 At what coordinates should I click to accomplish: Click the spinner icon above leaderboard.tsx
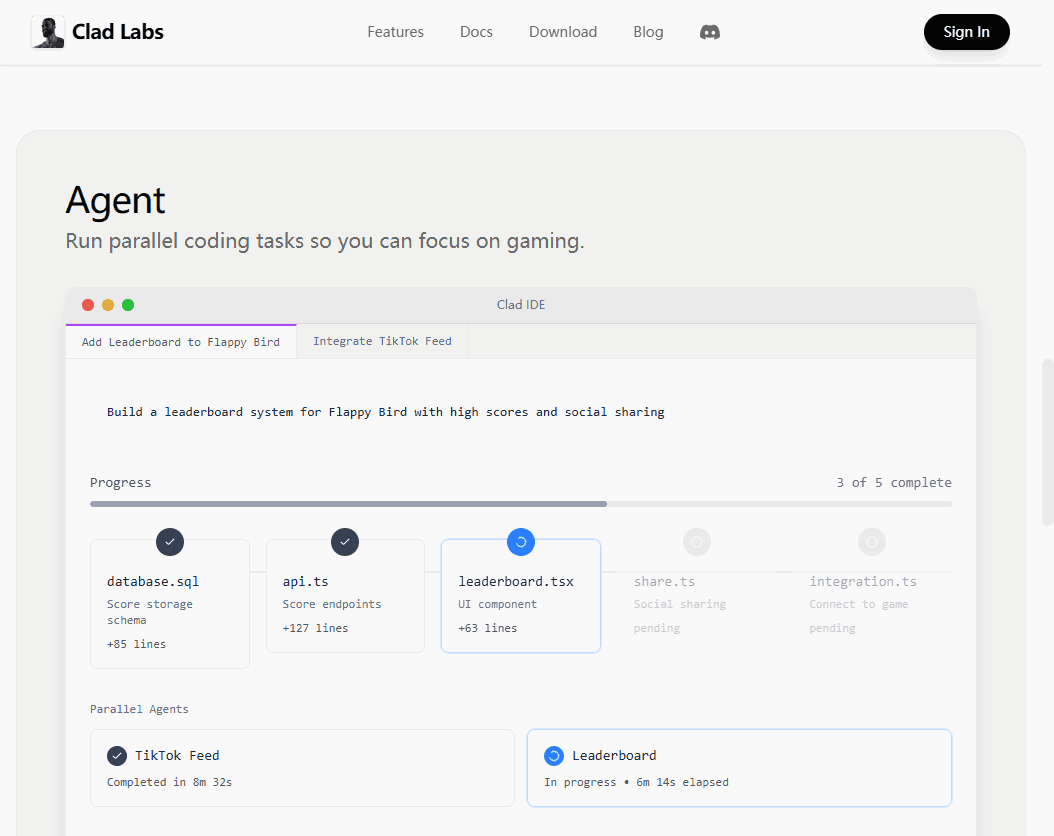(521, 542)
